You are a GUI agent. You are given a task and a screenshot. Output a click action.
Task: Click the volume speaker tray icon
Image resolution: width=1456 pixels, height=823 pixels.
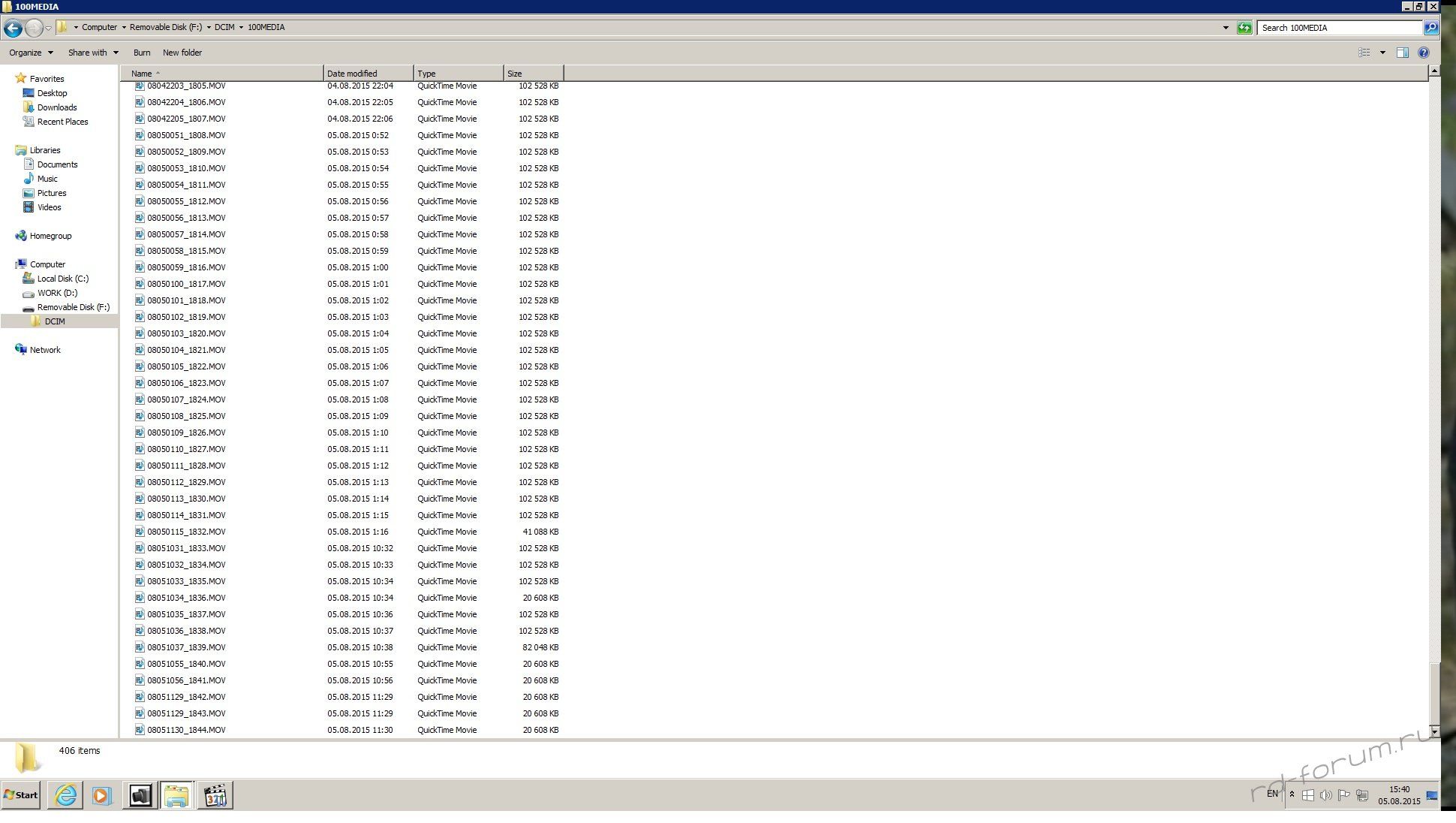pyautogui.click(x=1326, y=795)
